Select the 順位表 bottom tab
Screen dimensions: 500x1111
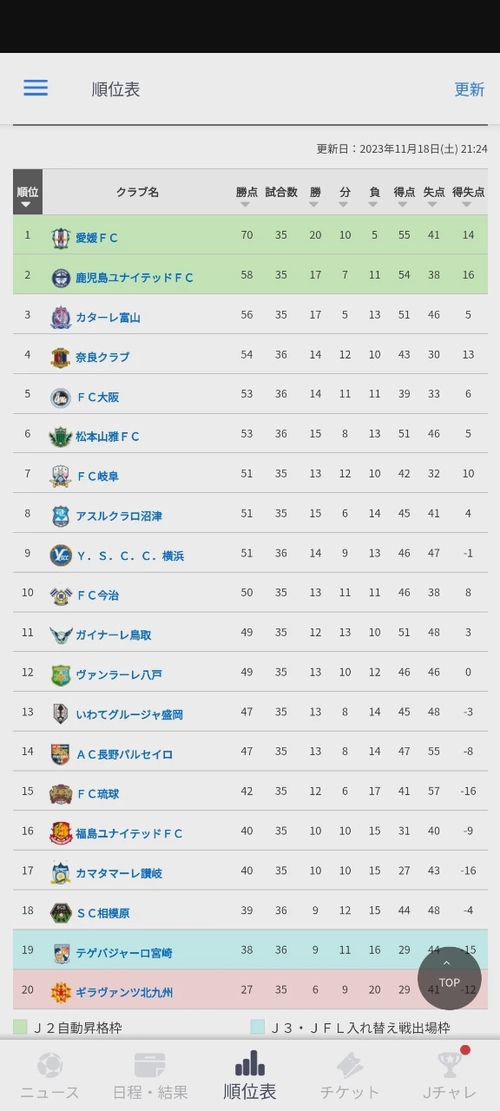pyautogui.click(x=250, y=1076)
